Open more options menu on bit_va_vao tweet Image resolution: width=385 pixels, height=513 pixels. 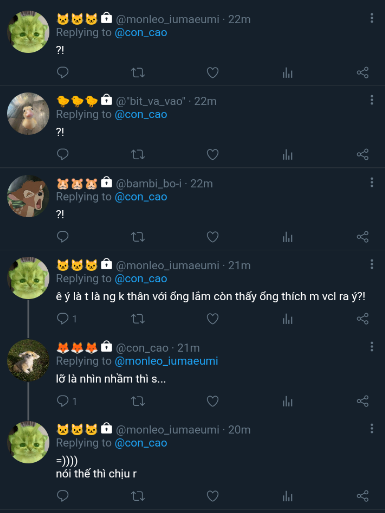[x=372, y=100]
